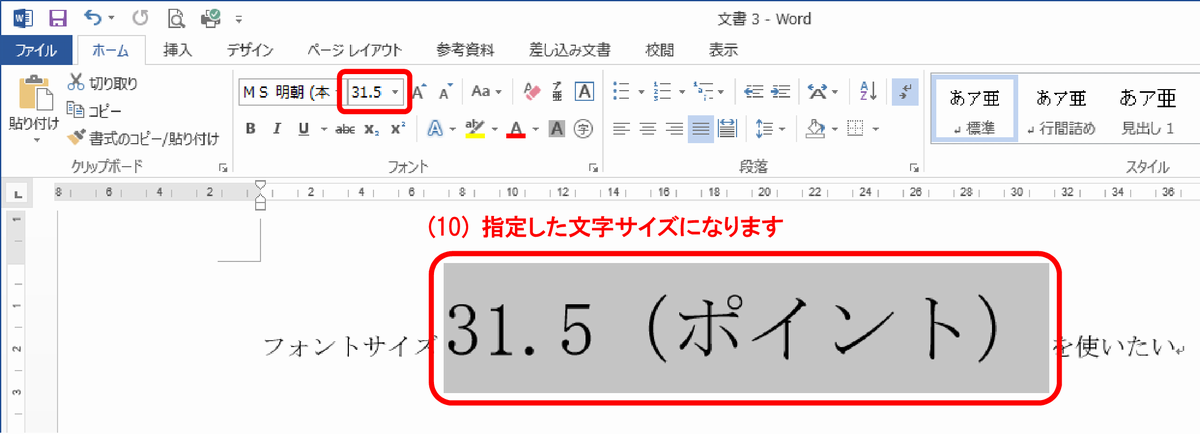1200x434 pixels.
Task: Open Asian layout (拡張書式) menu
Action: tap(823, 91)
